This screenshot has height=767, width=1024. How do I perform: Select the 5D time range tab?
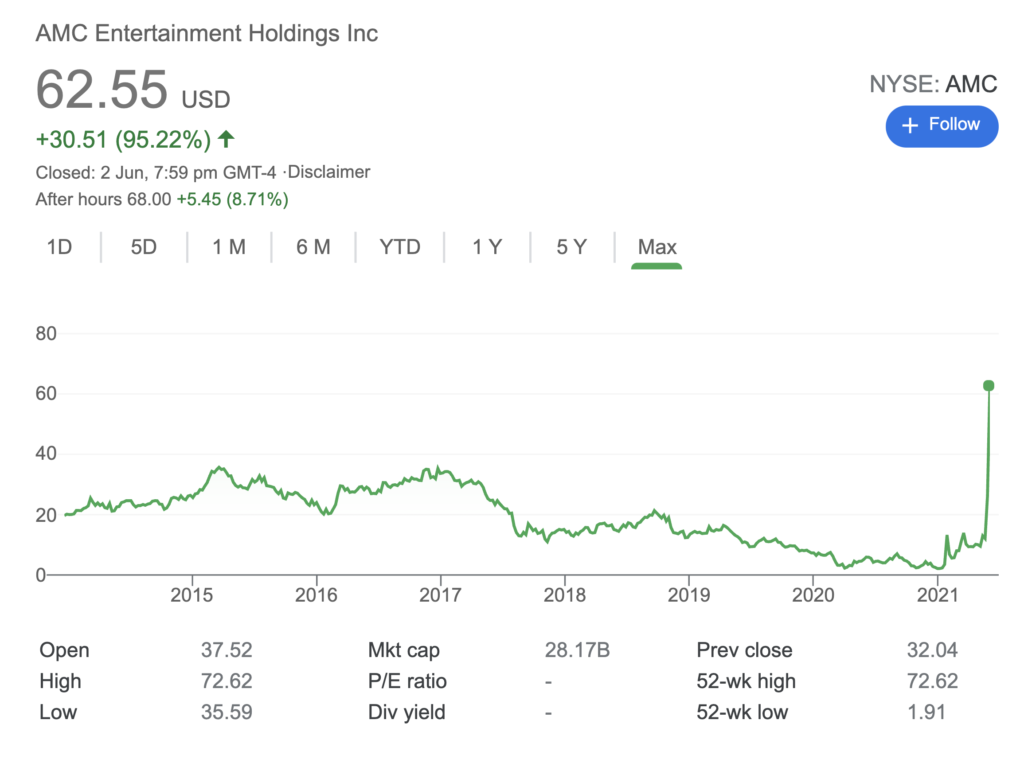(144, 247)
